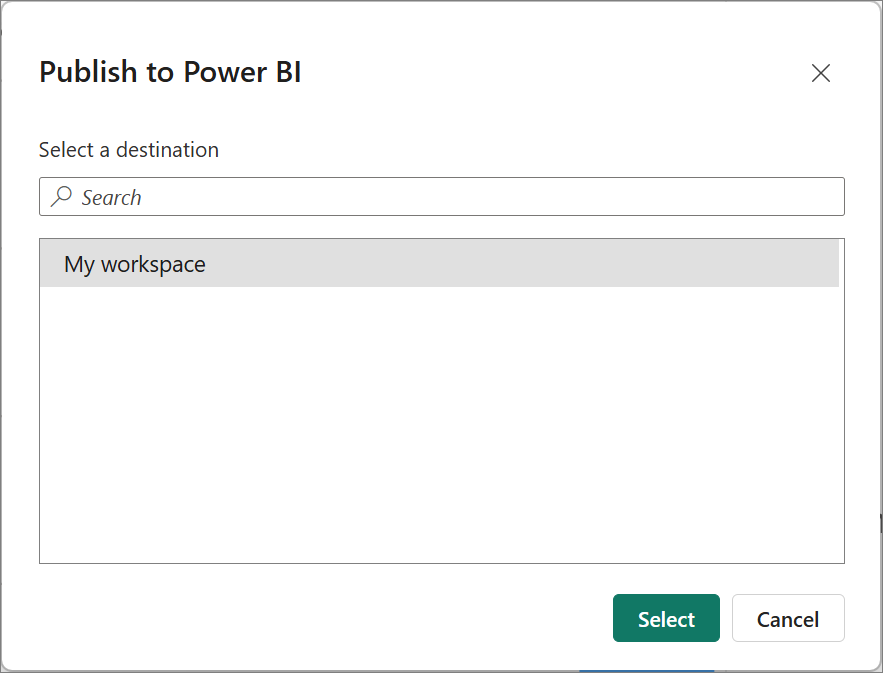Select My workspace as destination
Screen dimensions: 883x673
coord(439,264)
